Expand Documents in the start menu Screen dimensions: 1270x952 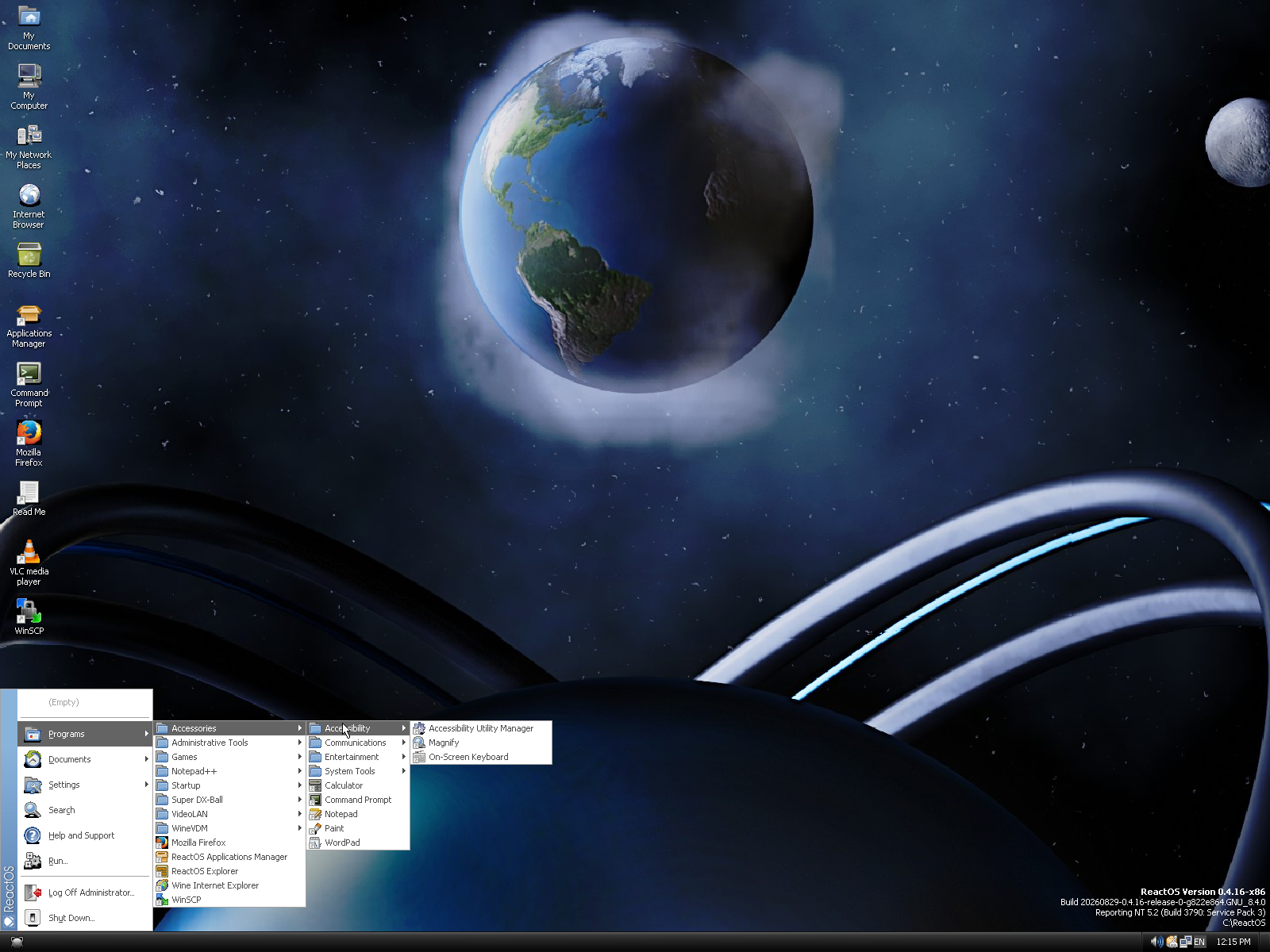[85, 759]
